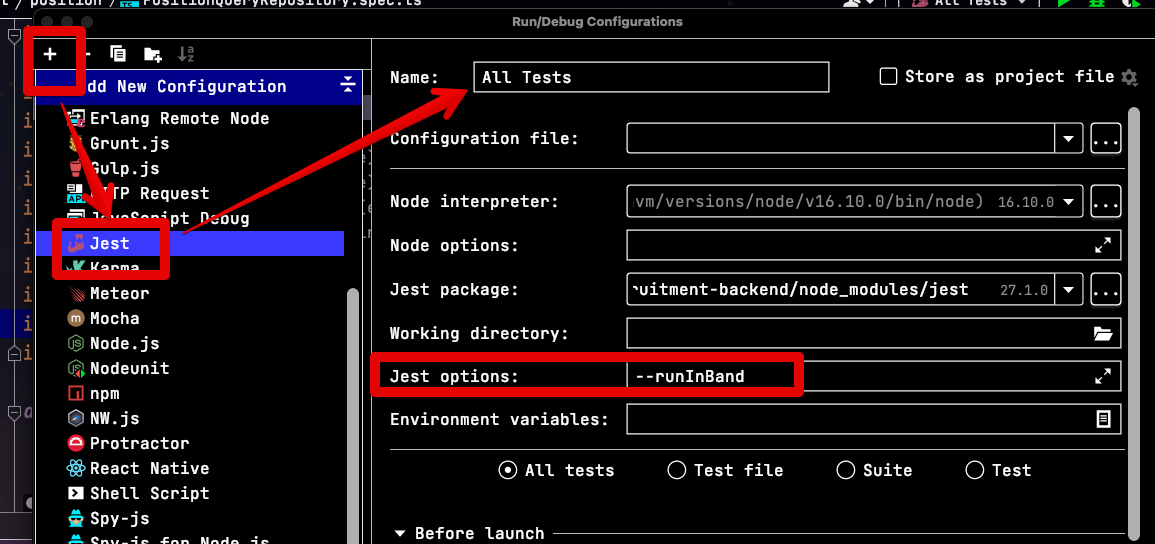1155x544 pixels.
Task: Click the Jest package path field
Action: click(841, 289)
